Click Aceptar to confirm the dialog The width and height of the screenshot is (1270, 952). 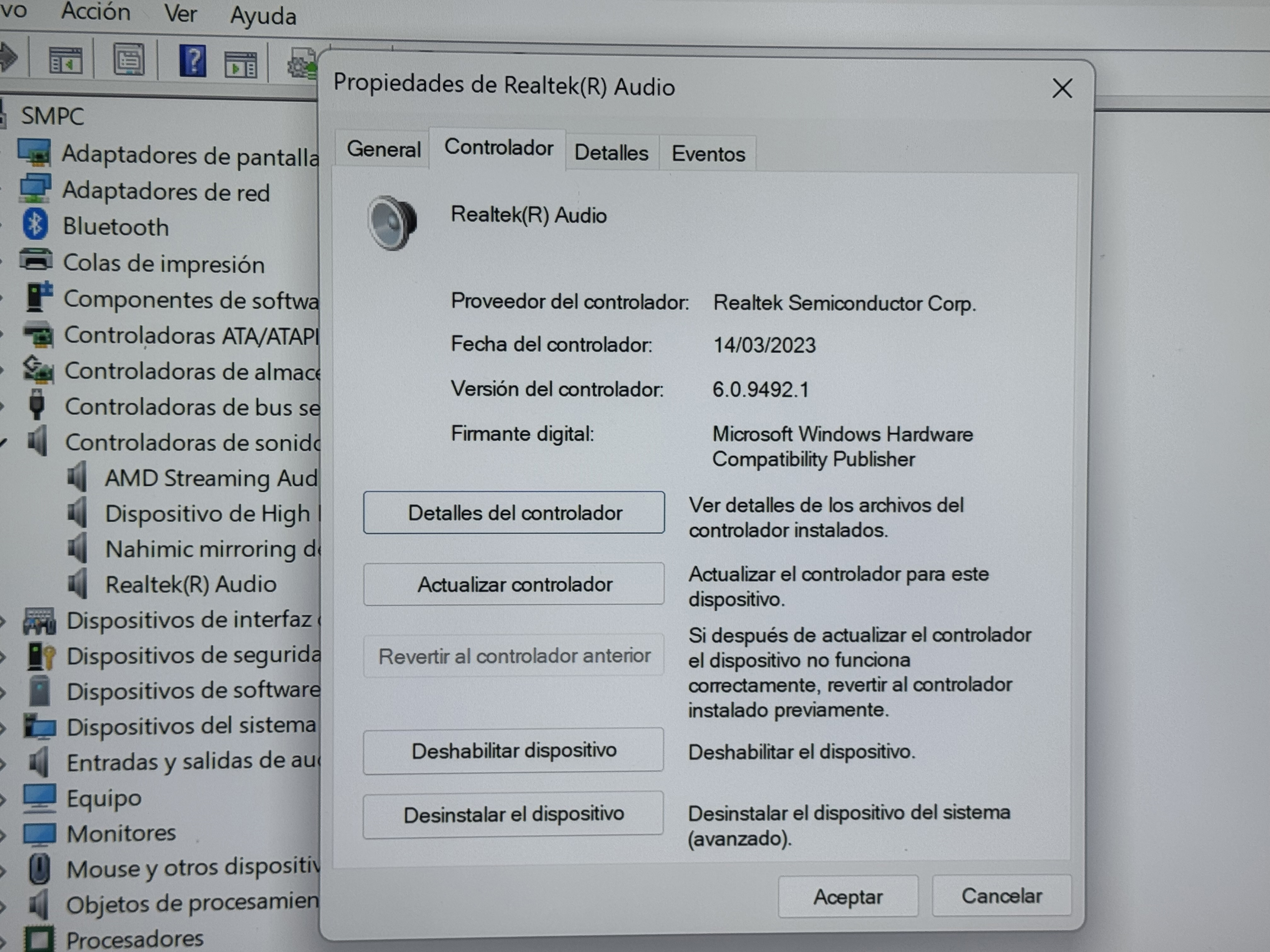coord(848,896)
